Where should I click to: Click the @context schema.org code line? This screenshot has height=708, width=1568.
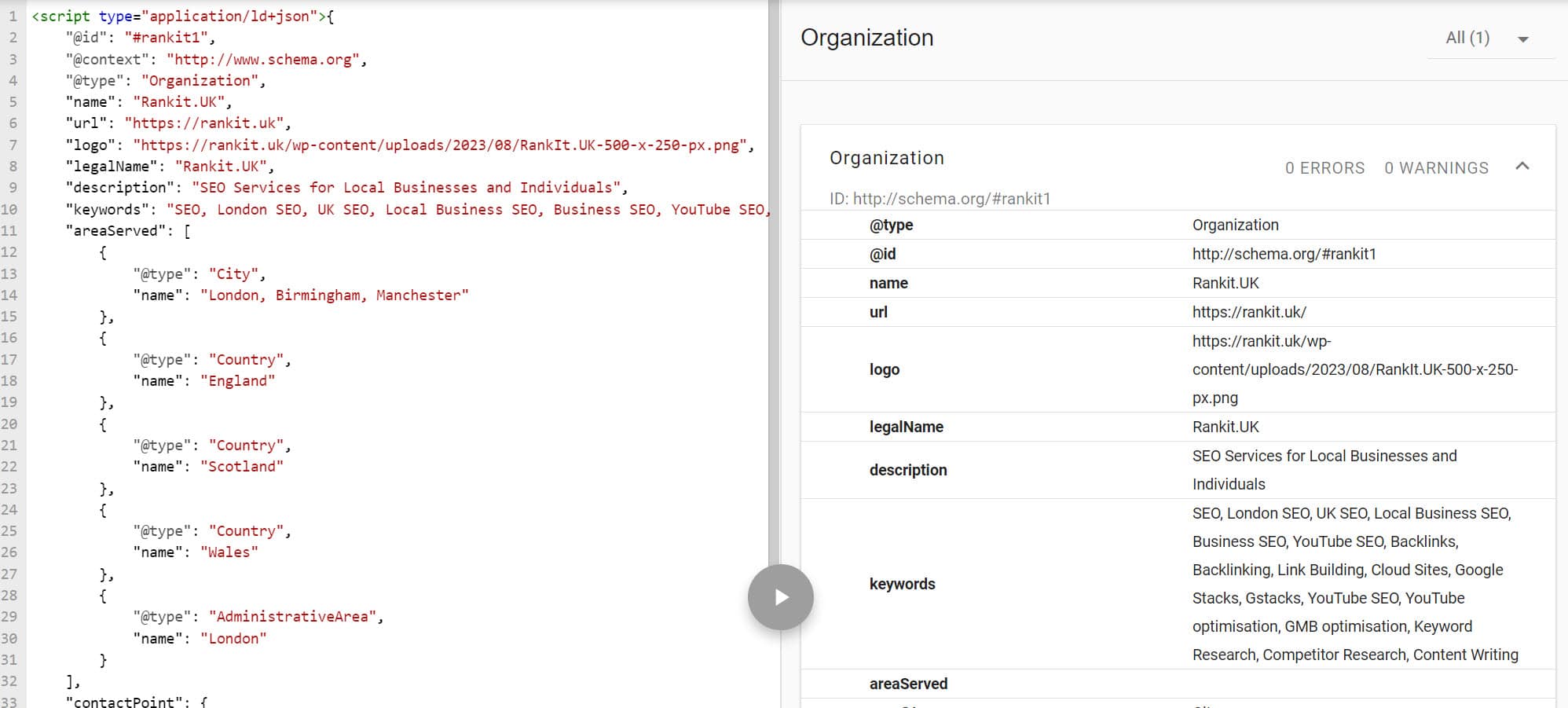tap(216, 59)
